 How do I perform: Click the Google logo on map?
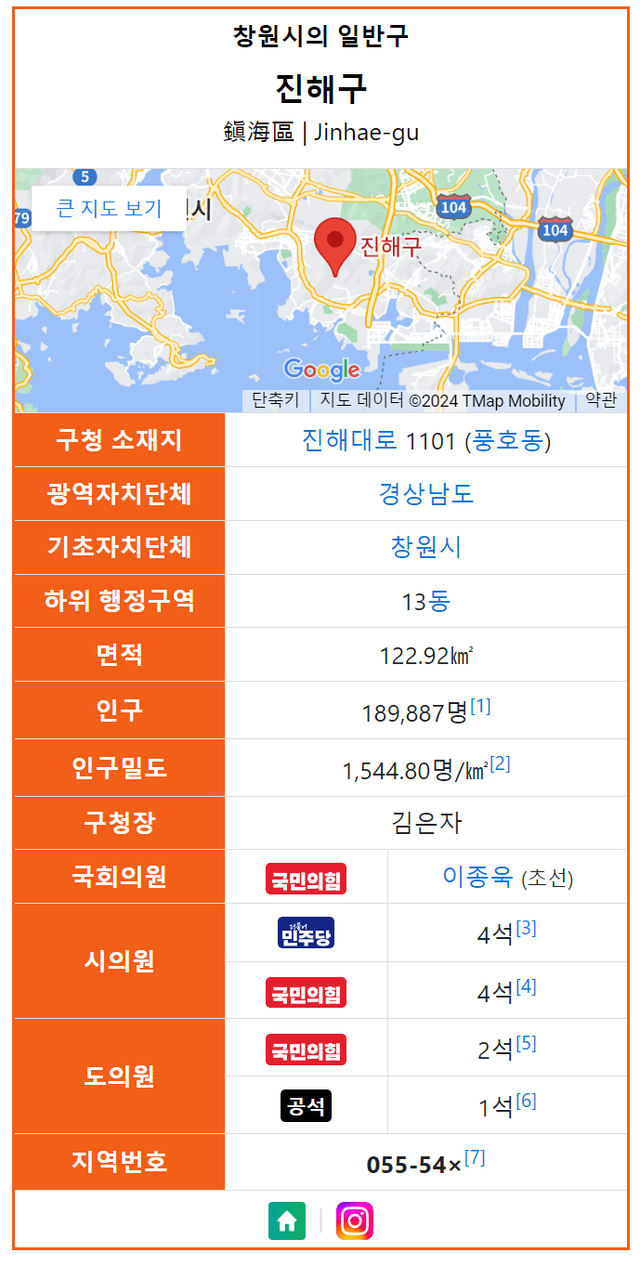[322, 370]
